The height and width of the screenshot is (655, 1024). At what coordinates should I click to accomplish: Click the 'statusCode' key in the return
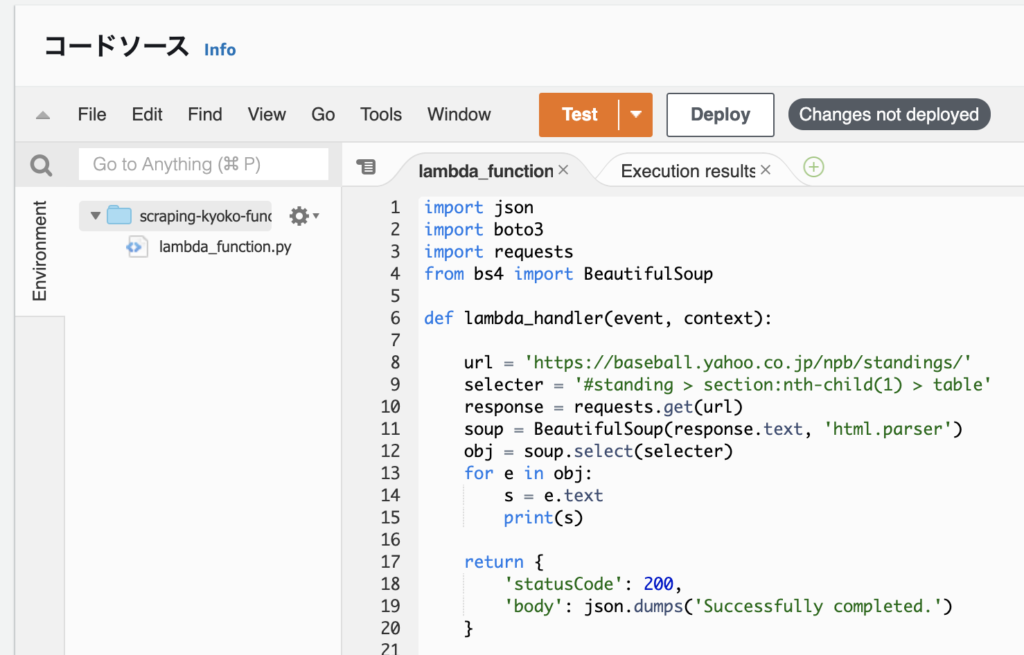coord(563,584)
